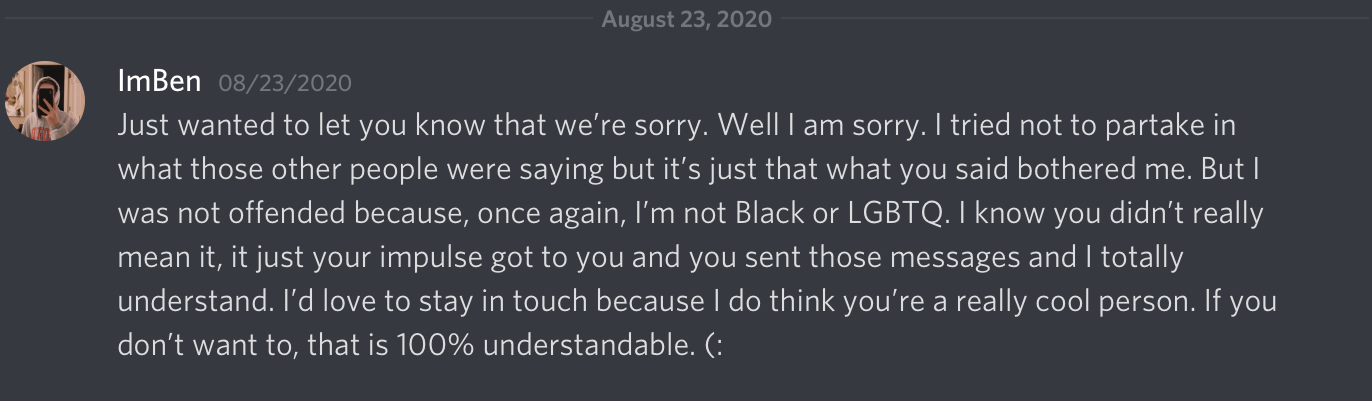Click the ImBen username
This screenshot has width=1372, height=401.
point(159,81)
